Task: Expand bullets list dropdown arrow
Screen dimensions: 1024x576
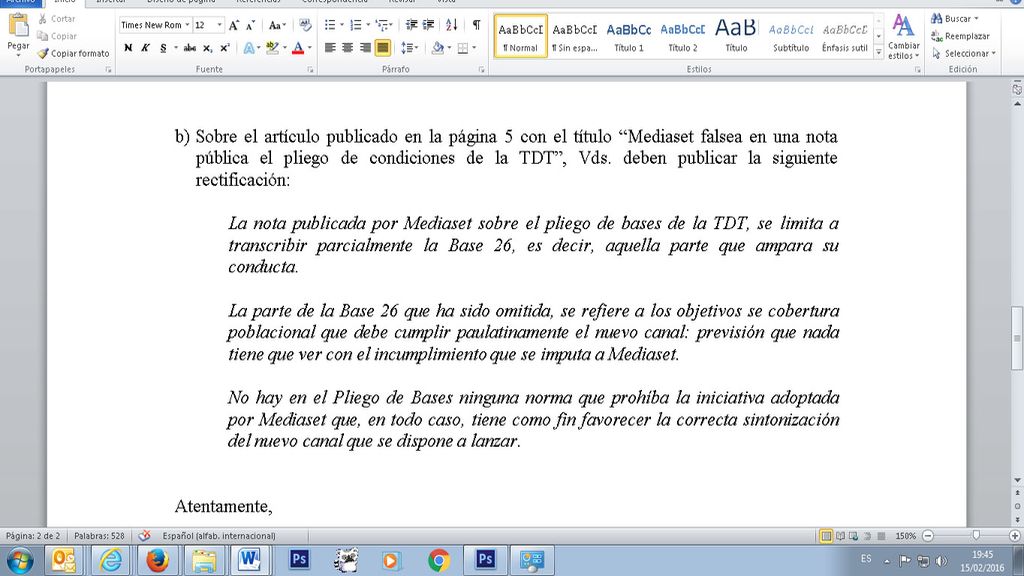Action: click(342, 25)
